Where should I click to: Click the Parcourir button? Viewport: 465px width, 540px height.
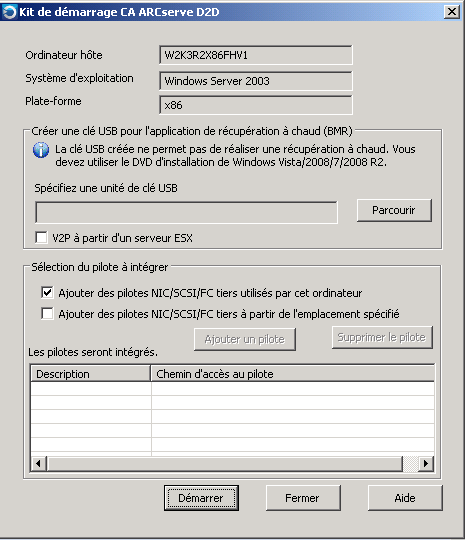[394, 210]
